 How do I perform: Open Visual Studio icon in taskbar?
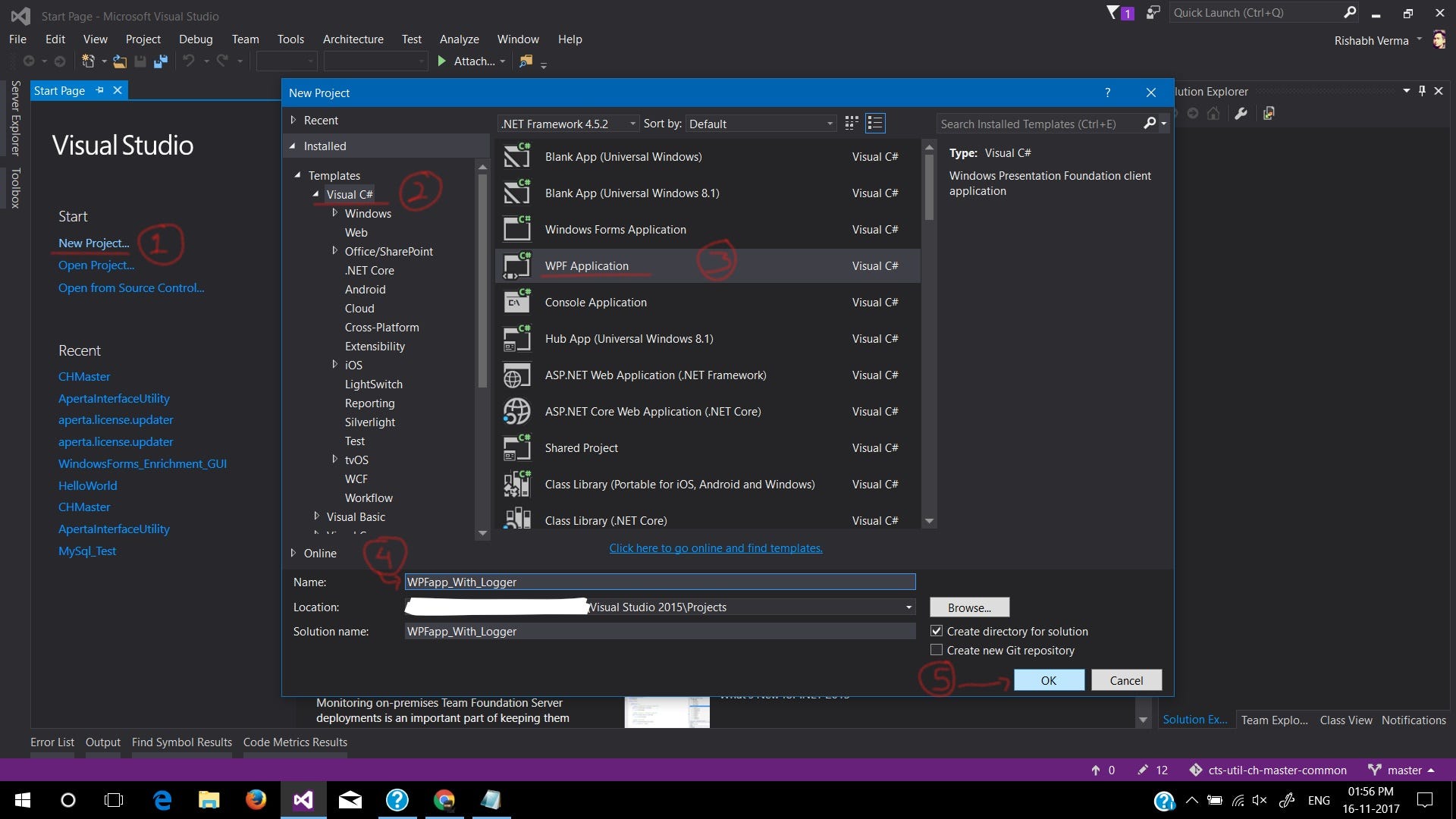pyautogui.click(x=303, y=800)
